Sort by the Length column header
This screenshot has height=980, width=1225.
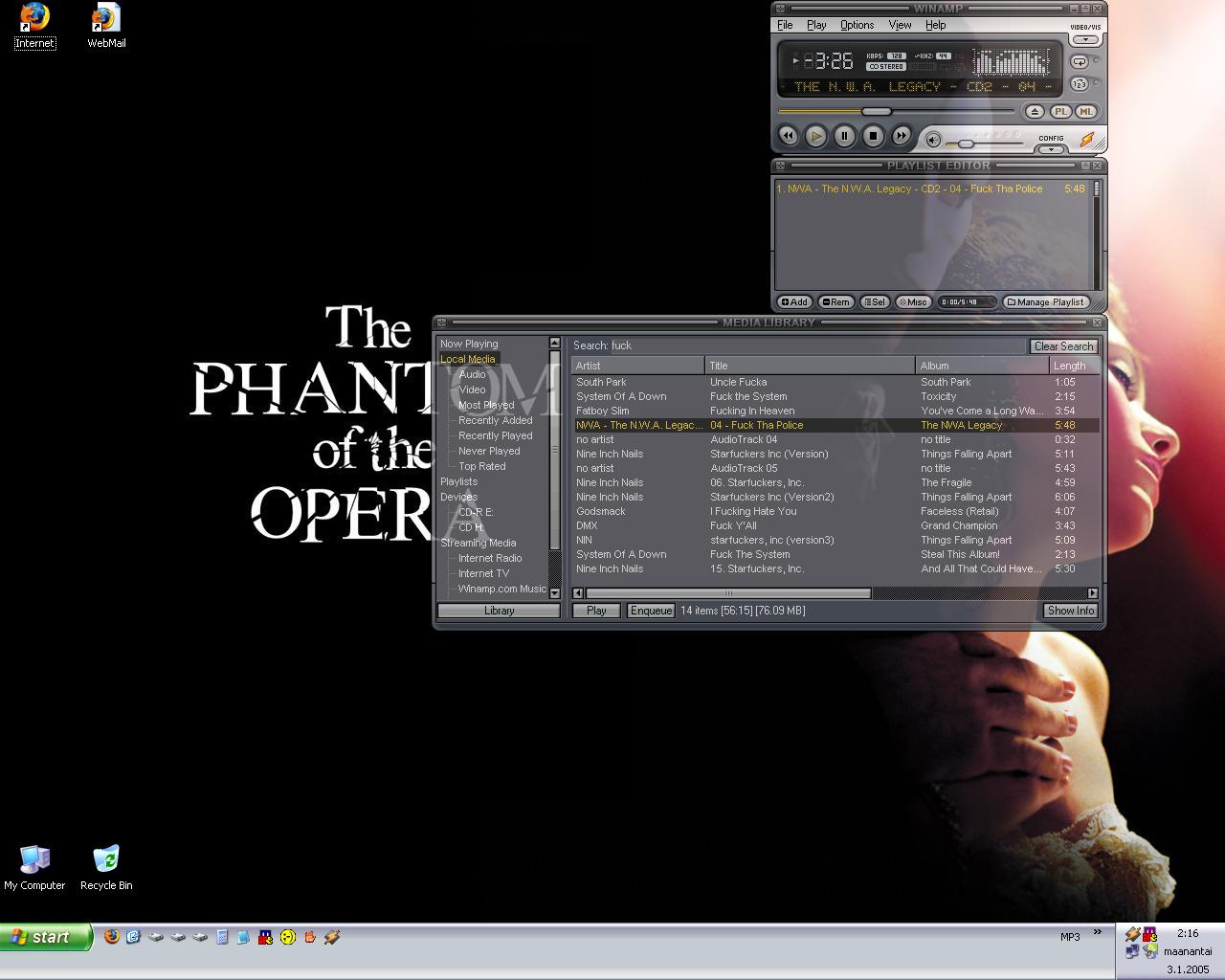click(1074, 366)
